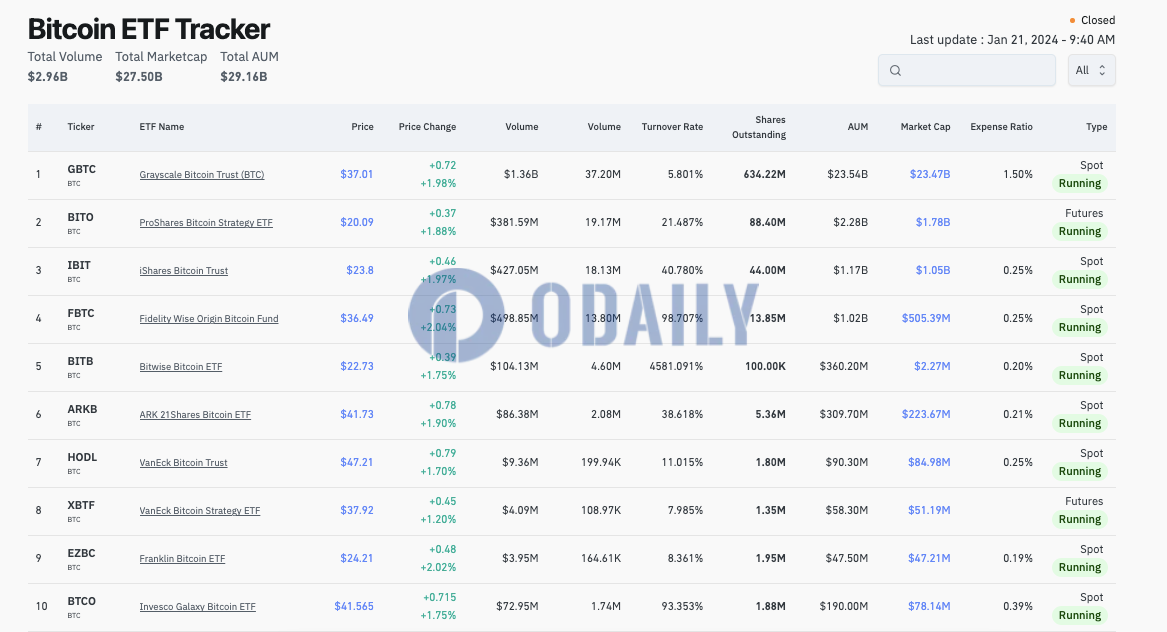This screenshot has width=1167, height=632.
Task: Click the Running badge in GBTC row
Action: [1079, 184]
